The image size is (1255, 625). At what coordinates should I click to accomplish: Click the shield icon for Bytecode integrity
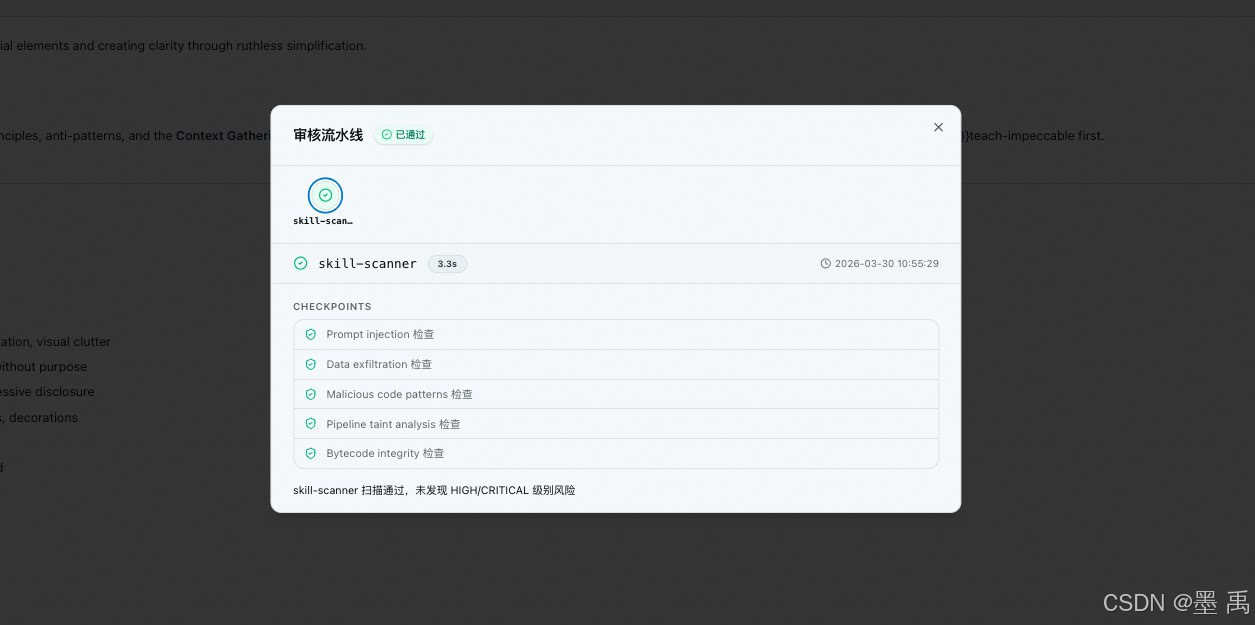click(x=311, y=454)
